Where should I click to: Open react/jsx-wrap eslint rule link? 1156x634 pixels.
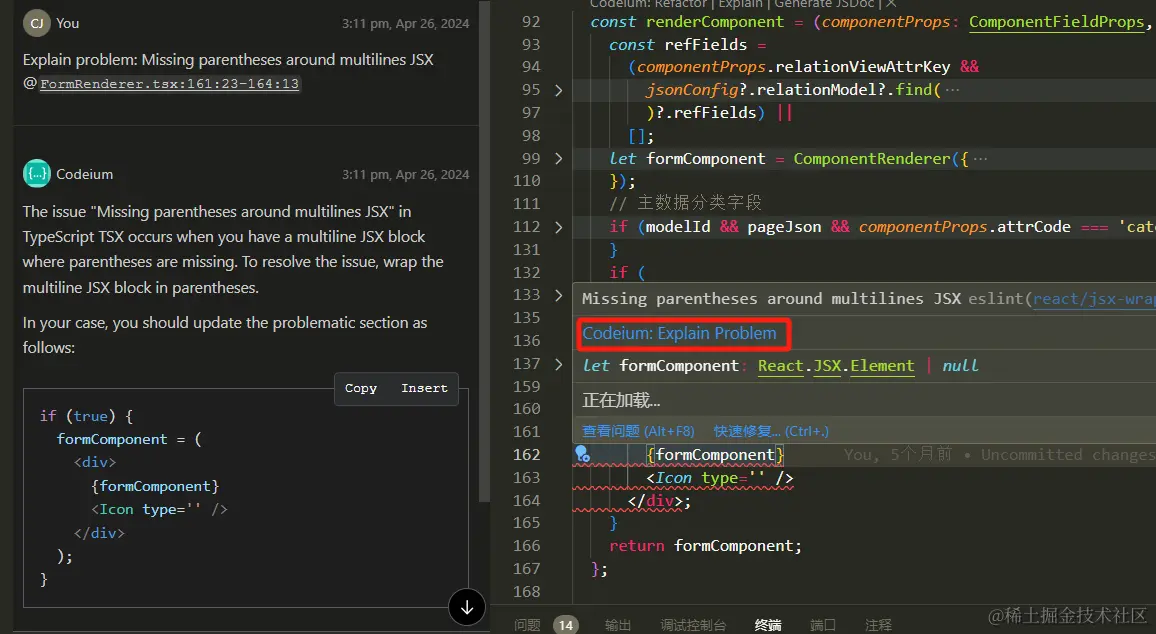point(1094,299)
